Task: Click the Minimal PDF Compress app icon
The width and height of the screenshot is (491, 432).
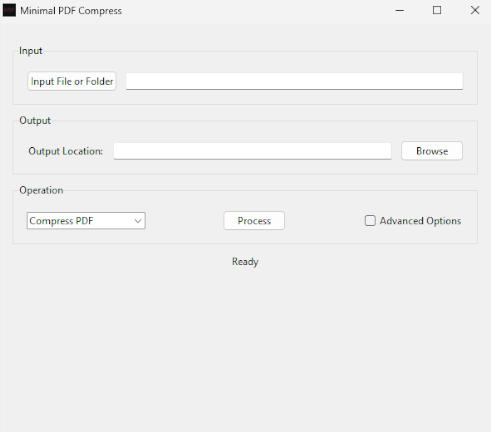Action: pos(9,10)
